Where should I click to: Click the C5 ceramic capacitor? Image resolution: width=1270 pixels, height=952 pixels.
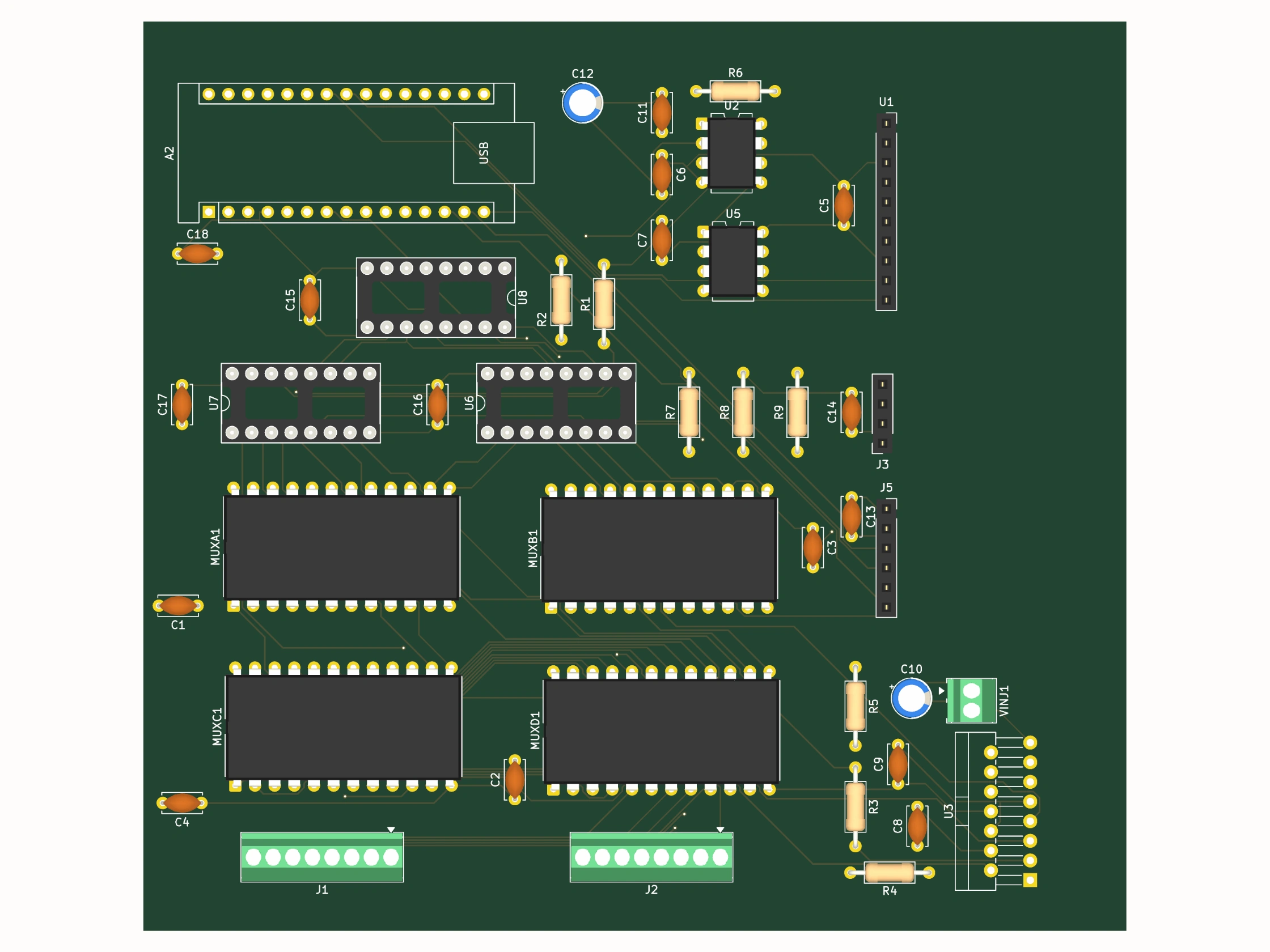[x=844, y=206]
